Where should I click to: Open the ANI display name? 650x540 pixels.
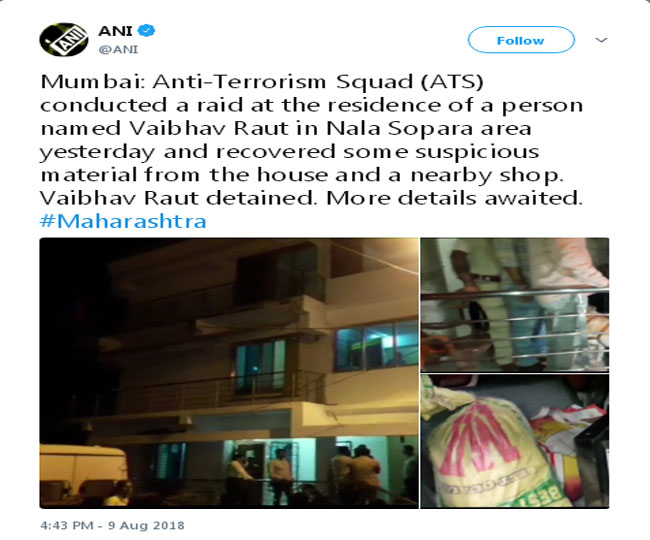pyautogui.click(x=115, y=31)
